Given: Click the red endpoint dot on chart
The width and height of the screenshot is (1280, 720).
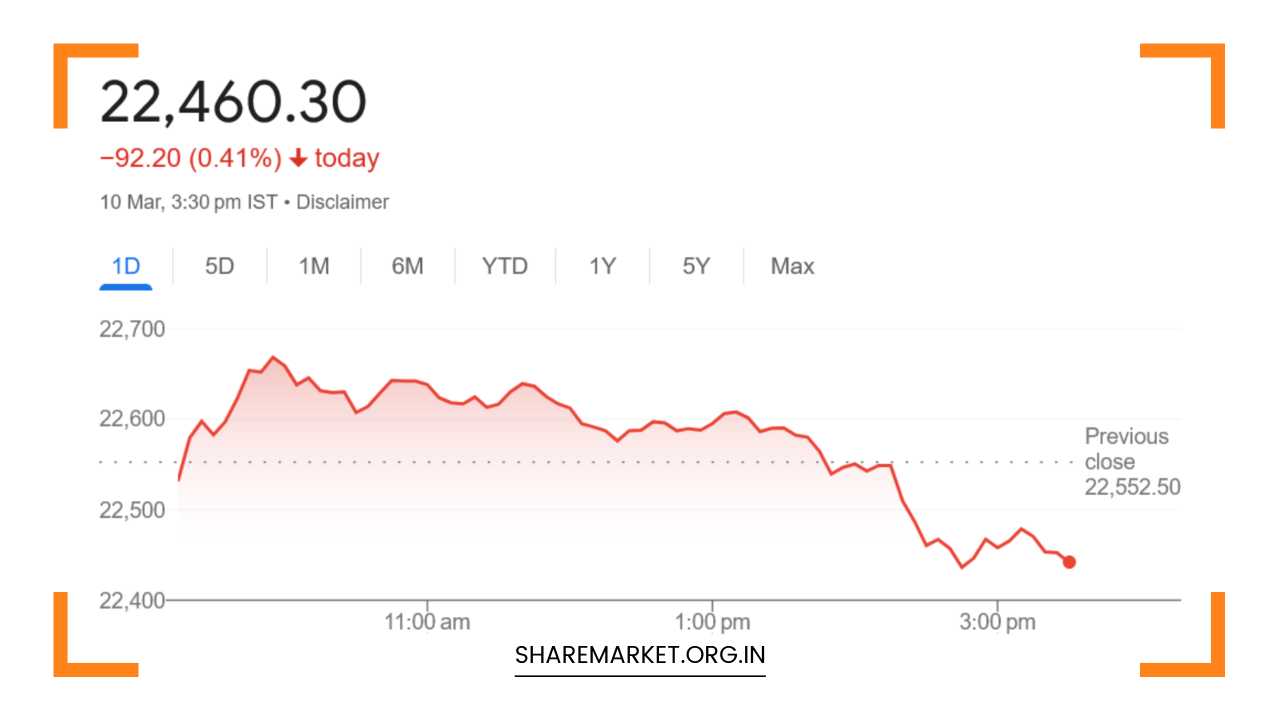Looking at the screenshot, I should 1069,562.
